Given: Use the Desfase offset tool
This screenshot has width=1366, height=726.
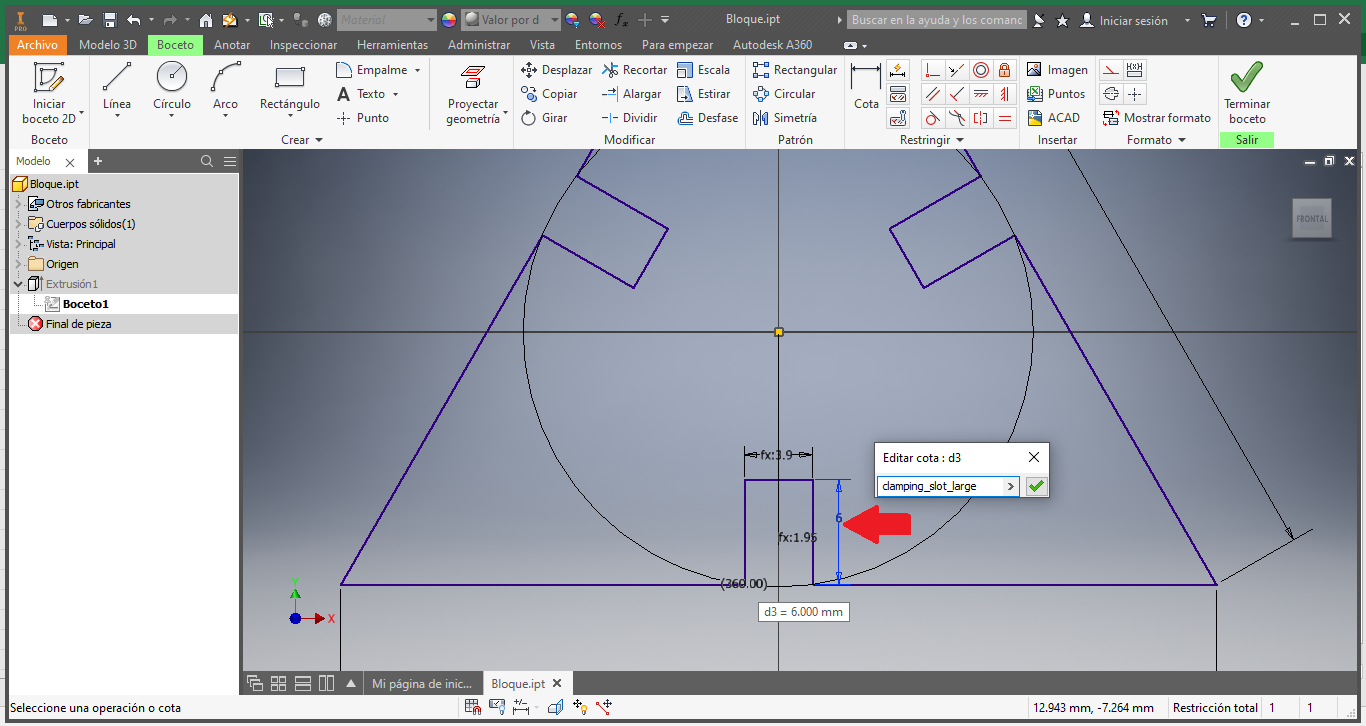Looking at the screenshot, I should coord(707,118).
